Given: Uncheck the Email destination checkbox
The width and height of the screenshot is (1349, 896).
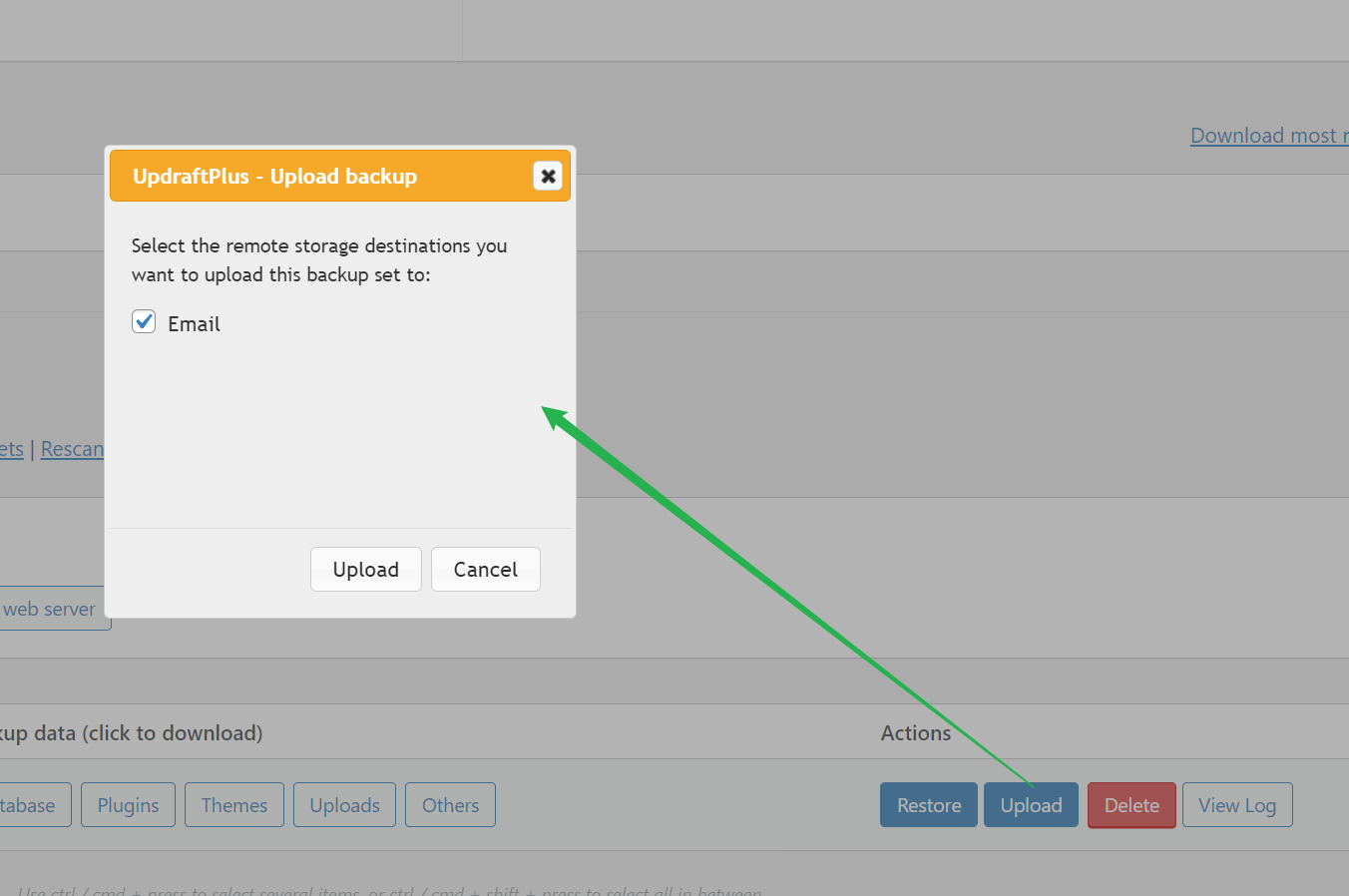Looking at the screenshot, I should 144,321.
